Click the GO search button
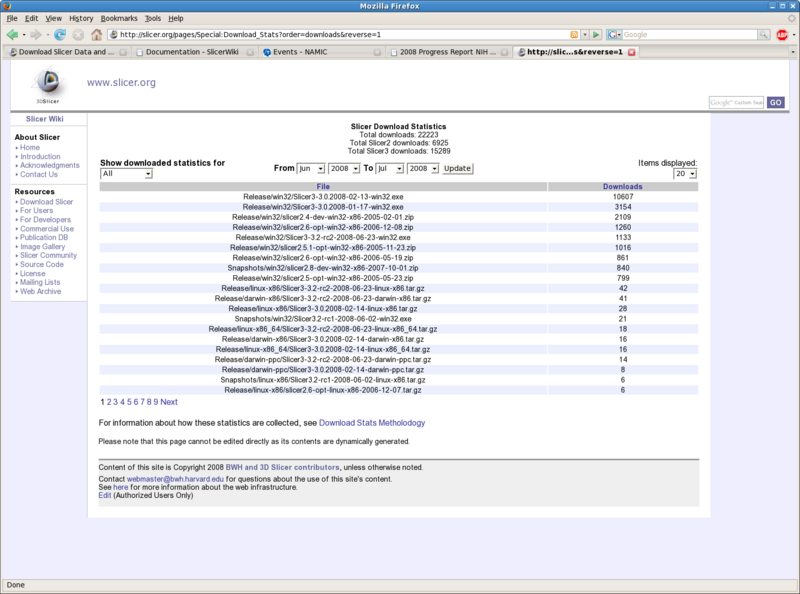The width and height of the screenshot is (800, 594). coord(776,102)
